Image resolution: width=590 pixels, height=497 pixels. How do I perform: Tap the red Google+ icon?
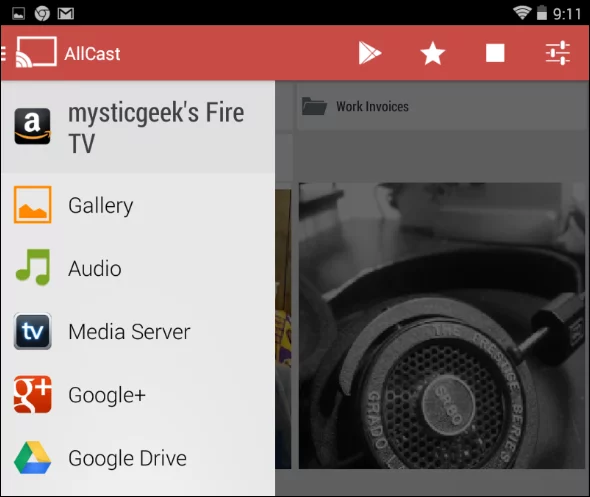click(32, 394)
